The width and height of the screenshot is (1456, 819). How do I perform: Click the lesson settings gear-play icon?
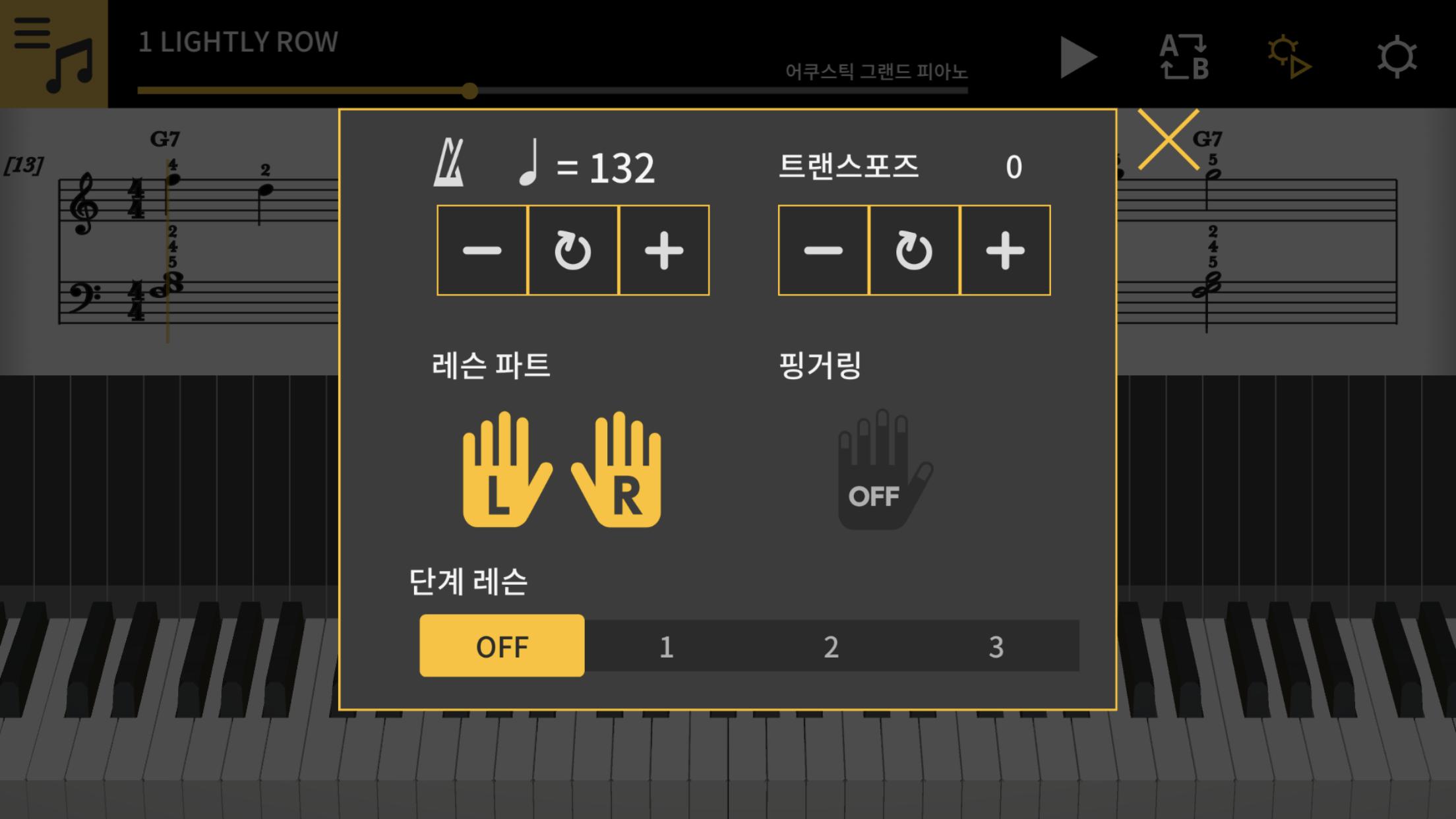tap(1289, 57)
